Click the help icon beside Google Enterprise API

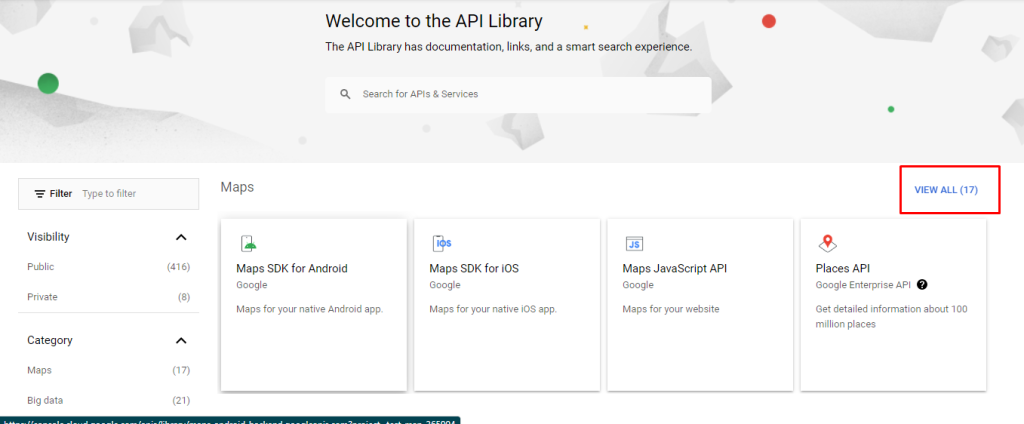point(922,285)
